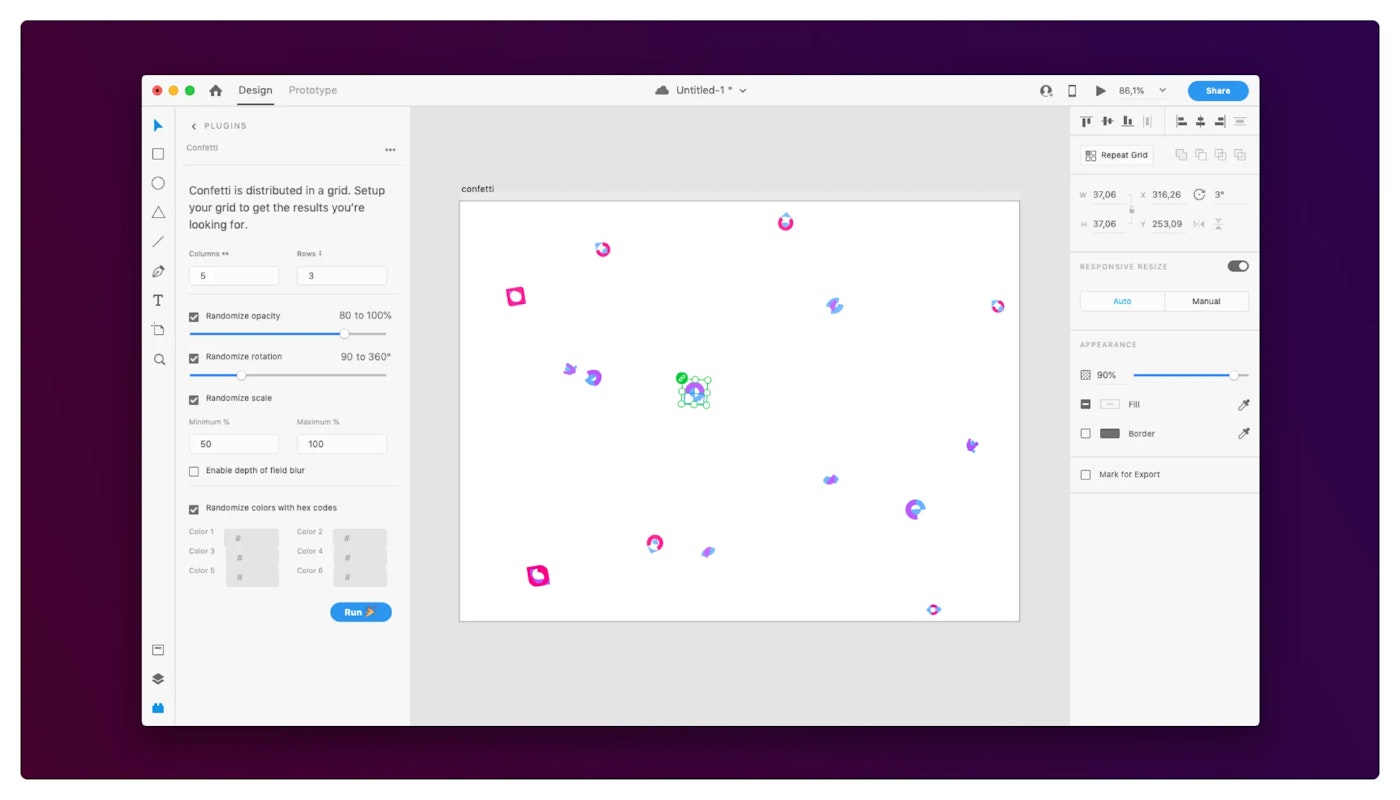Select the Pen tool
Viewport: 1400px width, 800px height.
158,271
